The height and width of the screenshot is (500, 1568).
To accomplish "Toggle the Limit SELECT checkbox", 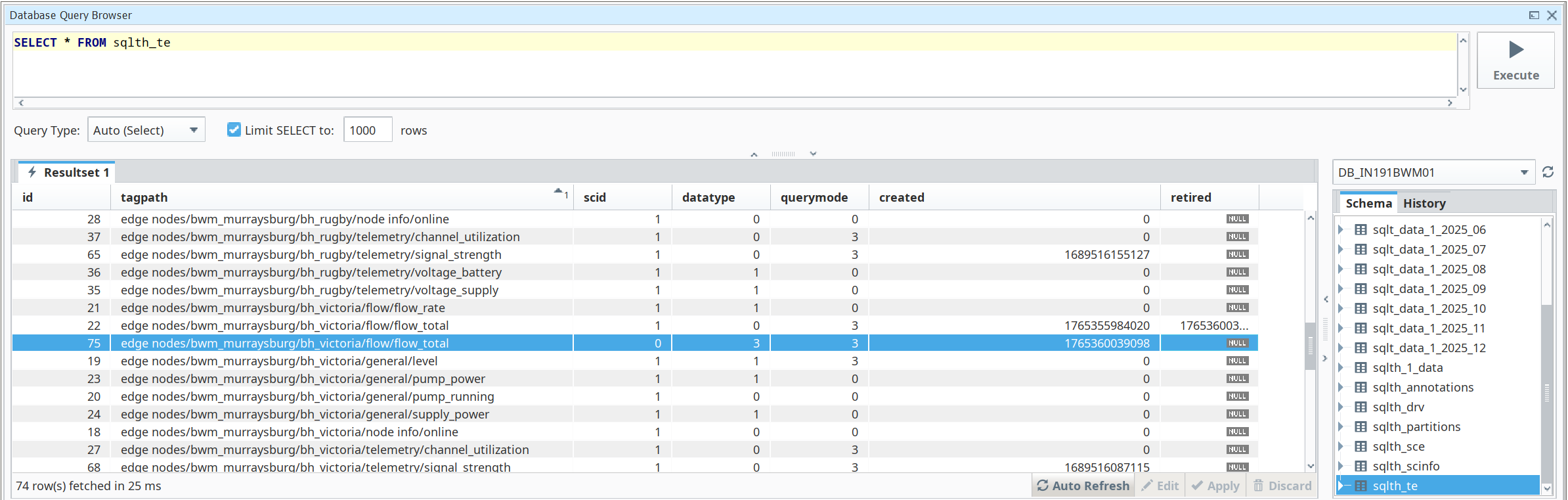I will click(234, 129).
